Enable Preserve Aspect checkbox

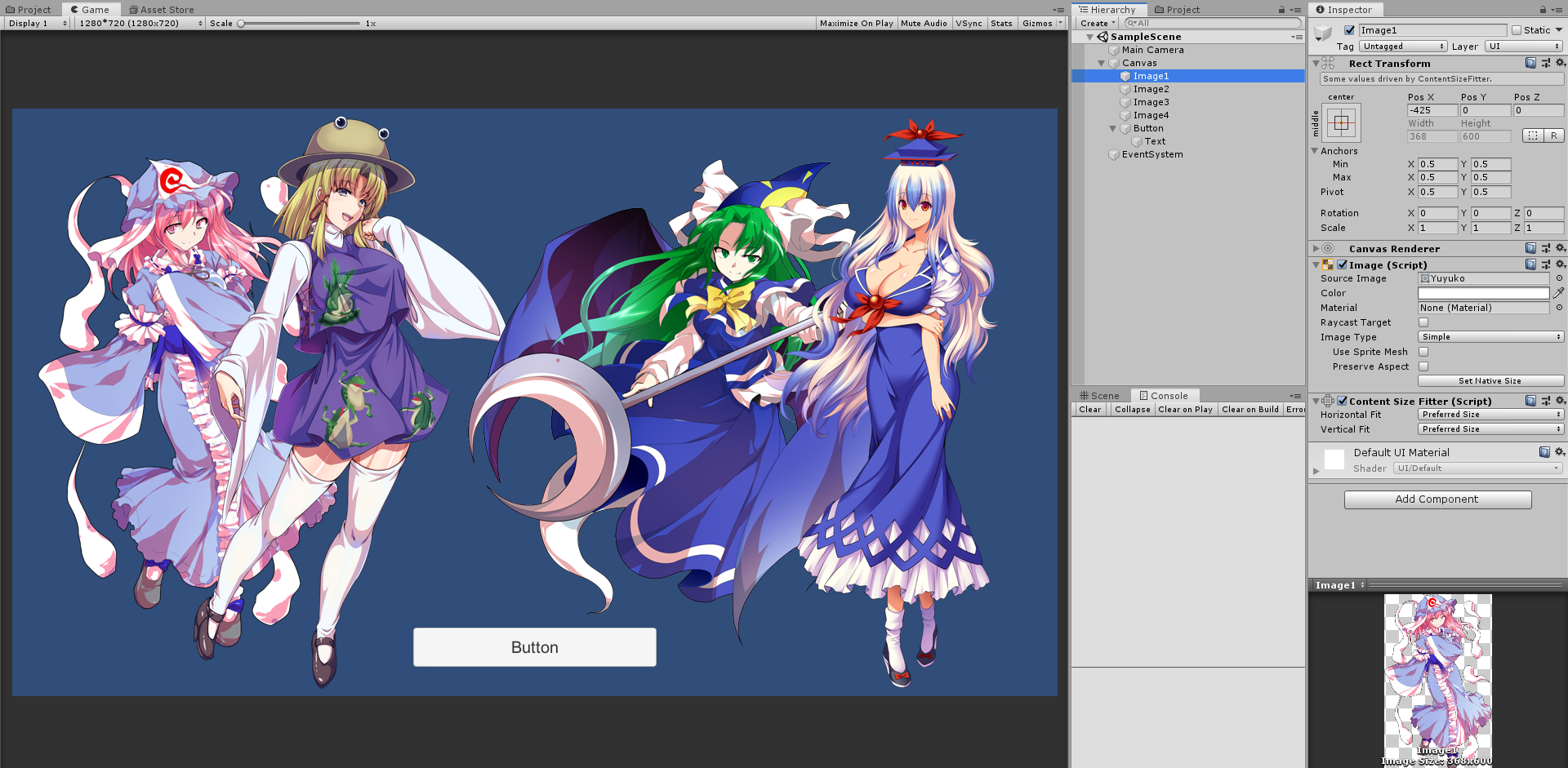(x=1423, y=366)
